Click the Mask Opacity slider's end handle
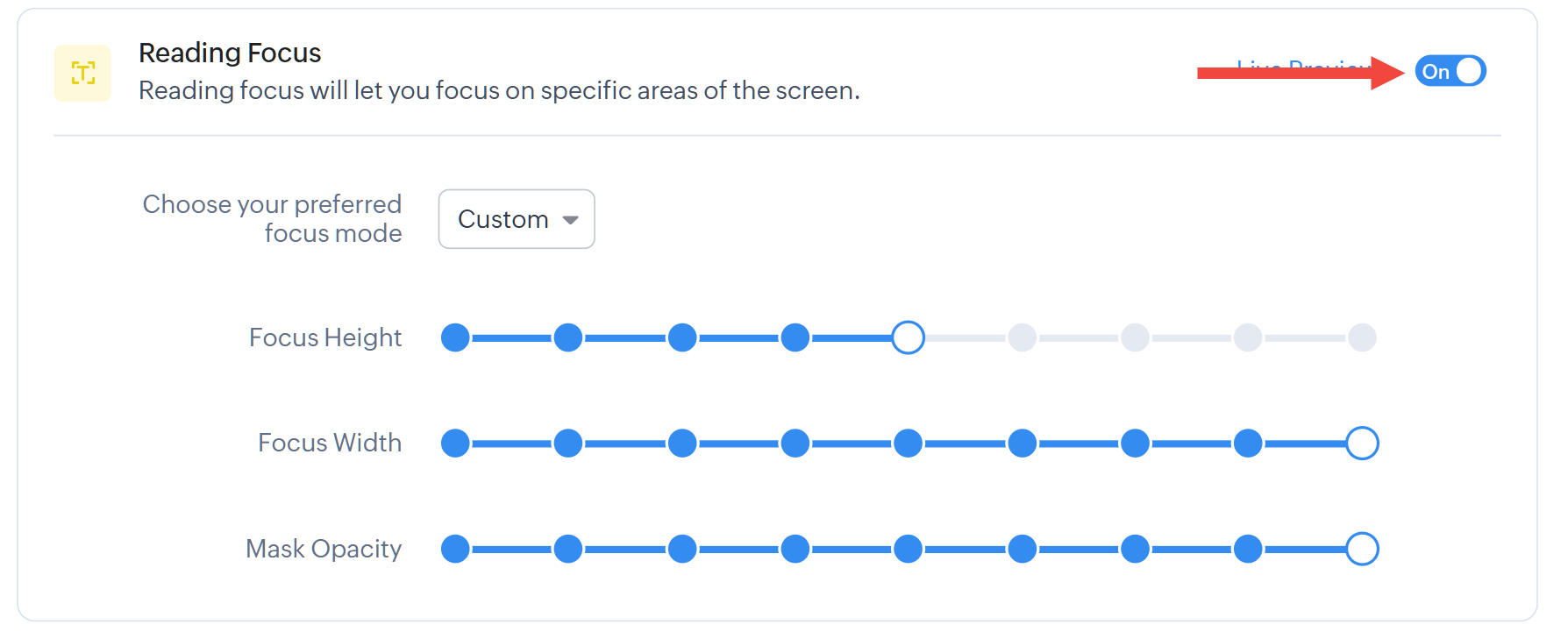This screenshot has width=1568, height=639. pos(1362,550)
